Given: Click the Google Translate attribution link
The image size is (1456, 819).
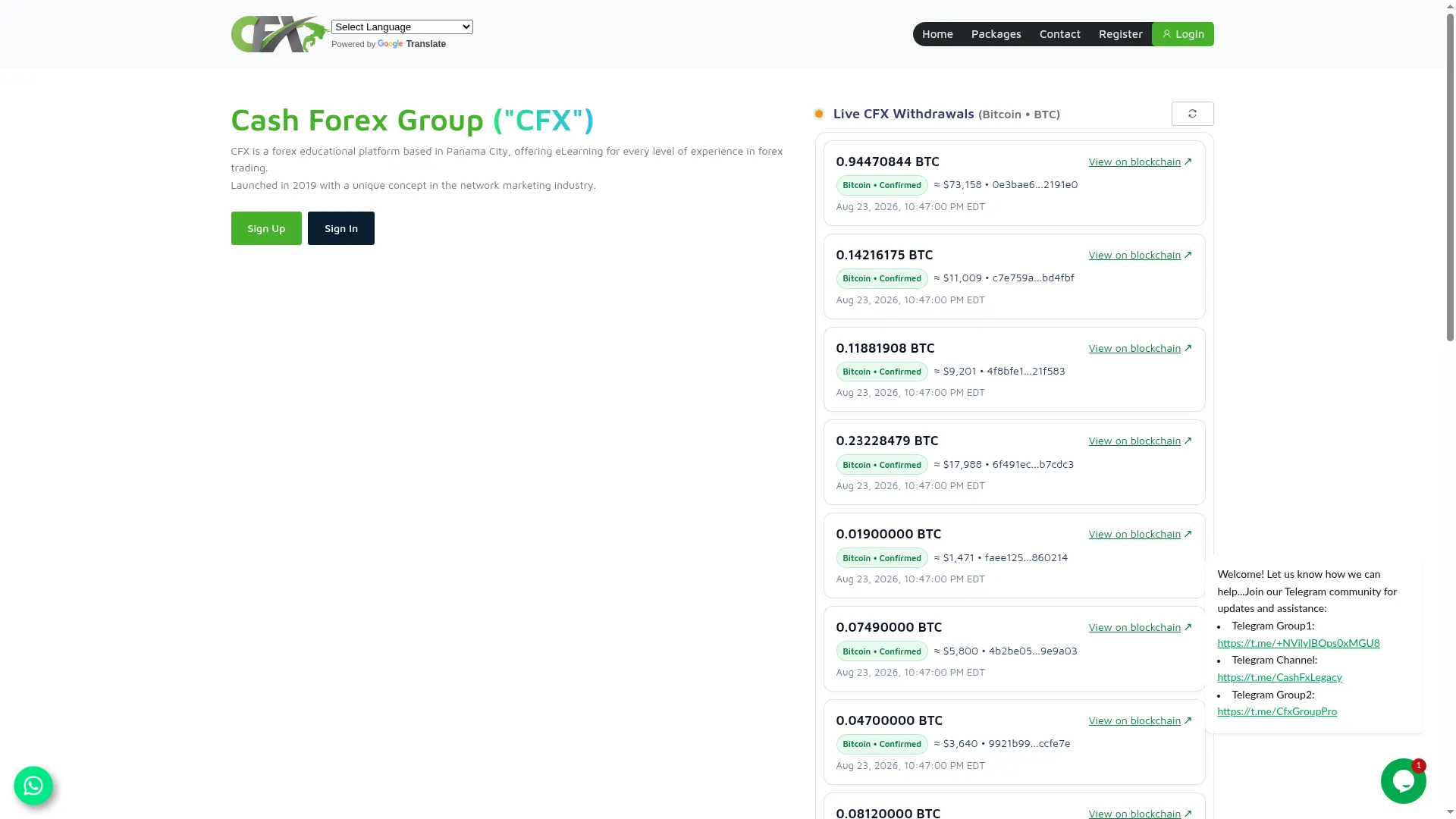Looking at the screenshot, I should pos(411,44).
